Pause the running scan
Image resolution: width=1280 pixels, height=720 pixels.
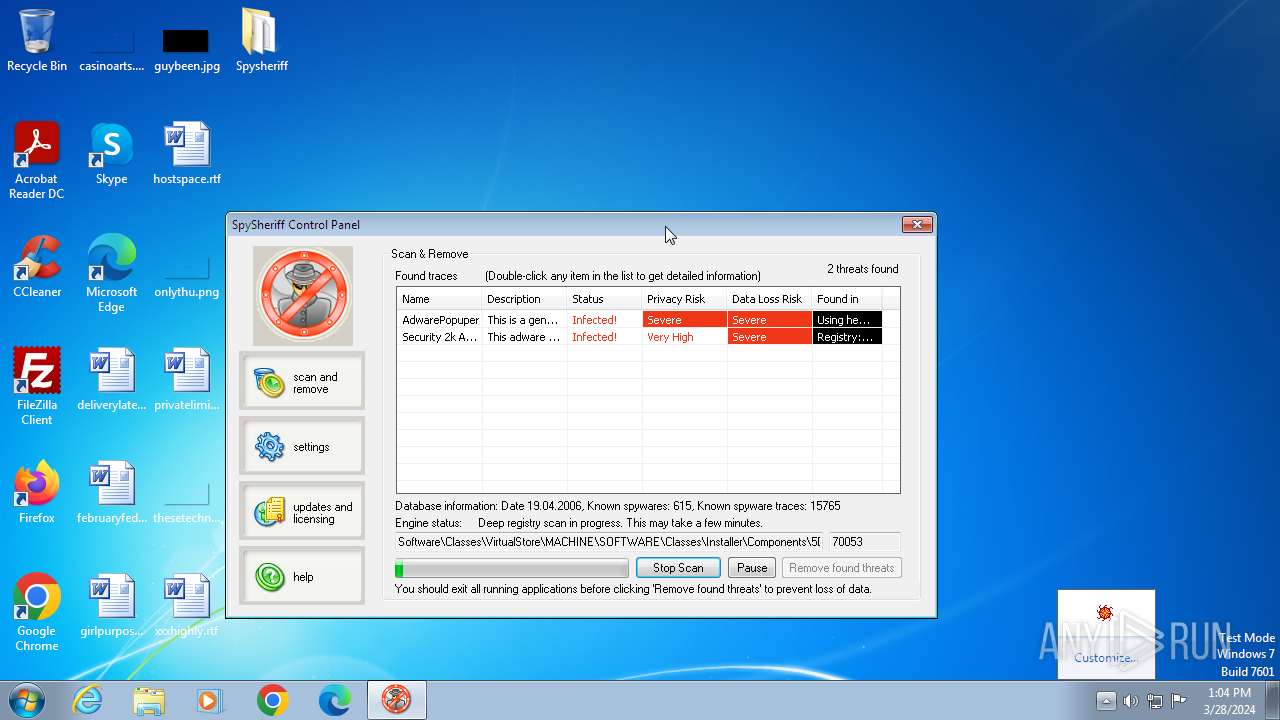[752, 568]
